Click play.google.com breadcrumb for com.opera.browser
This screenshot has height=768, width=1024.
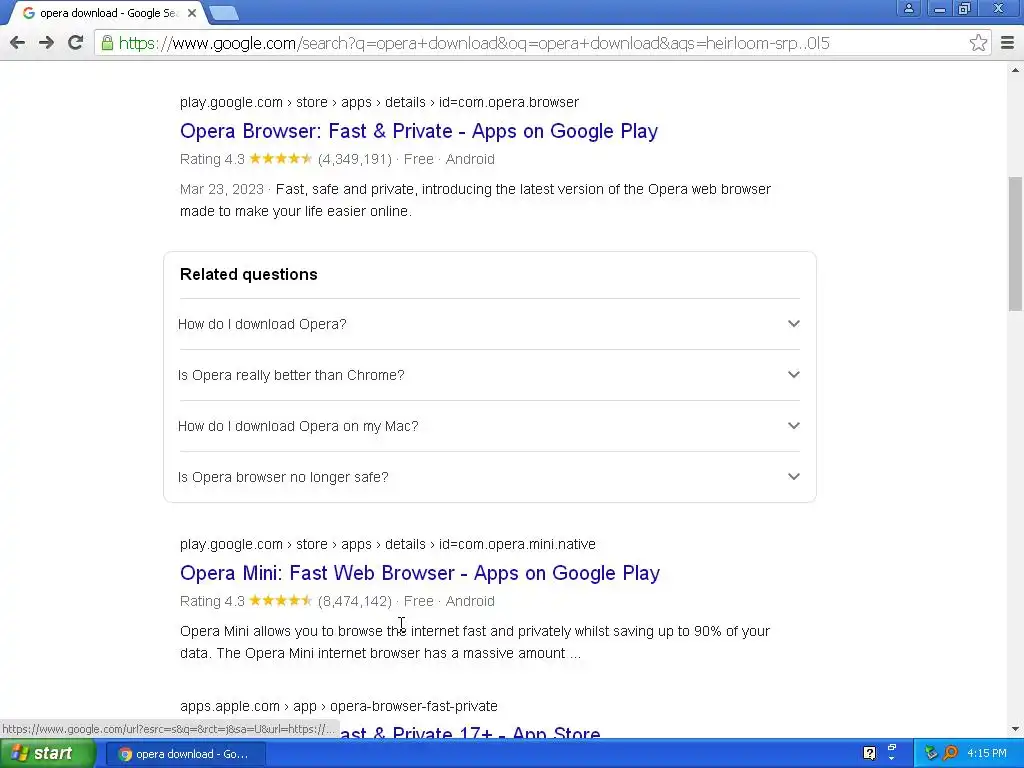coord(379,103)
